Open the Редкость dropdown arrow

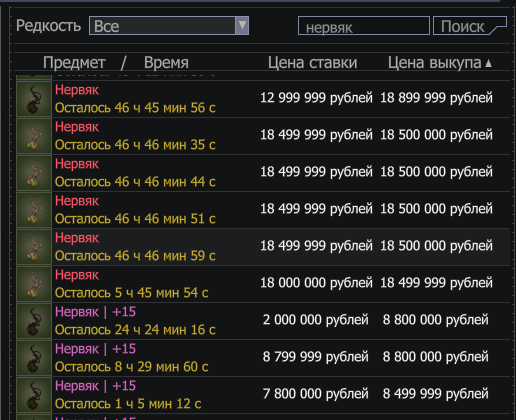[x=242, y=25]
